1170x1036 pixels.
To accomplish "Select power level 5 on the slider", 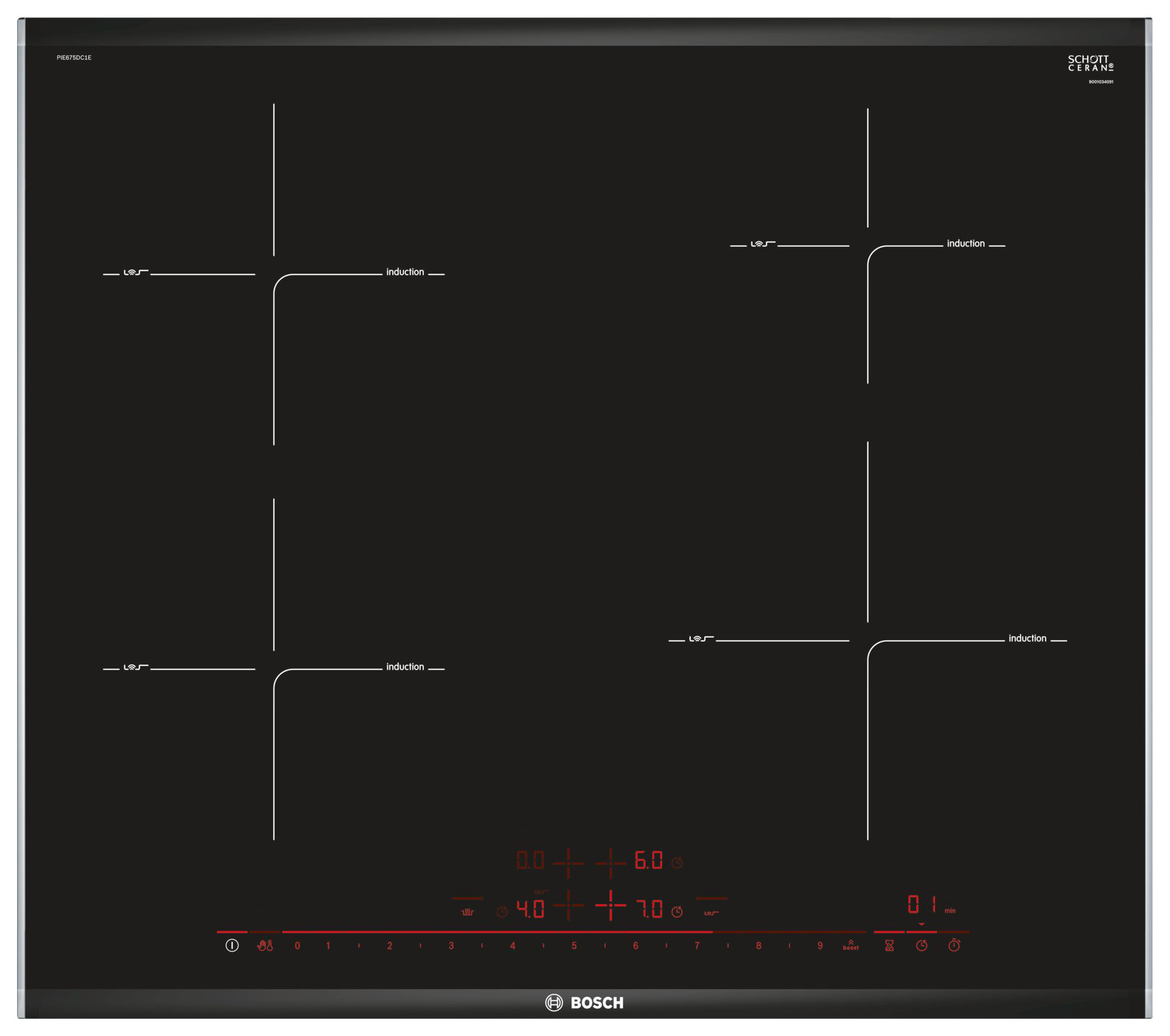I will click(x=574, y=946).
